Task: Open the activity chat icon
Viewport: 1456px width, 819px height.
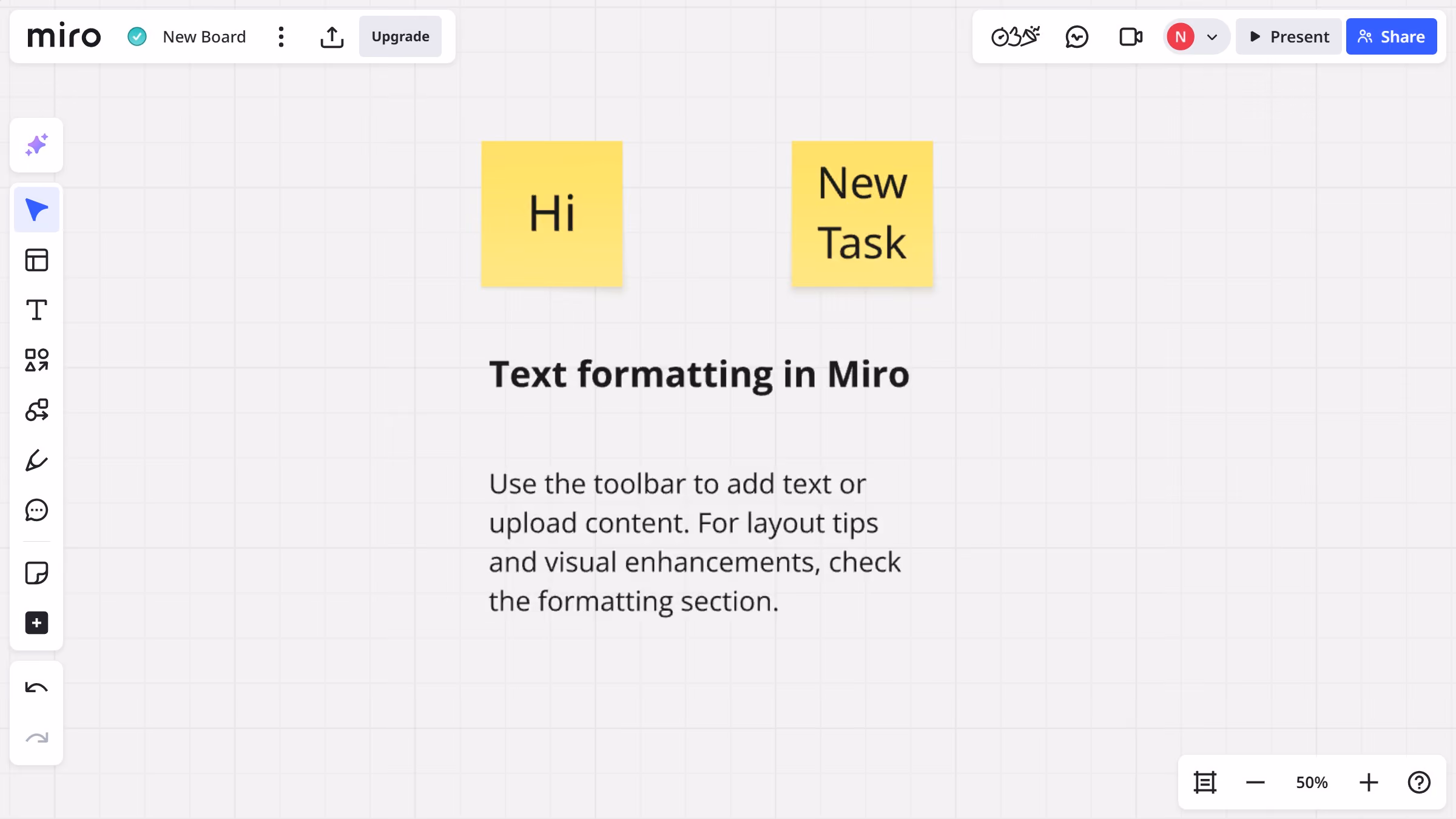Action: 1077,37
